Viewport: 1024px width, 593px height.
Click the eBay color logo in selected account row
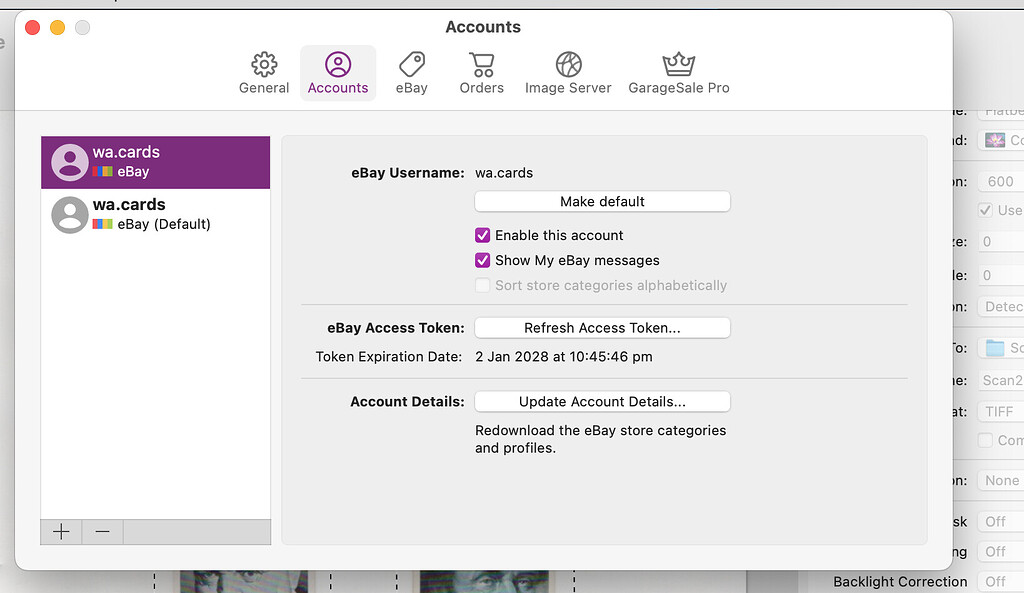click(x=103, y=172)
